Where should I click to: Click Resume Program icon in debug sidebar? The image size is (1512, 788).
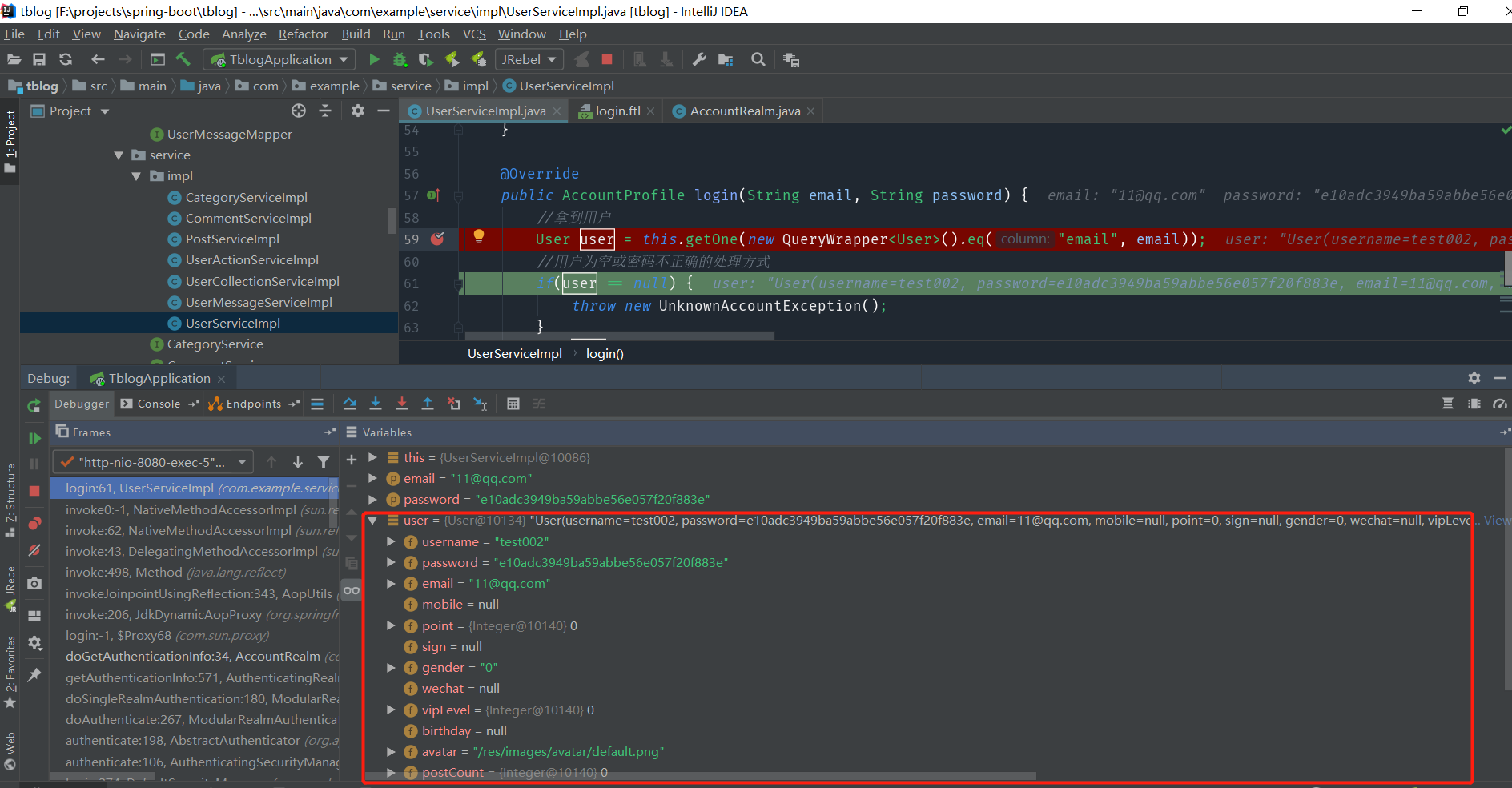[x=34, y=438]
